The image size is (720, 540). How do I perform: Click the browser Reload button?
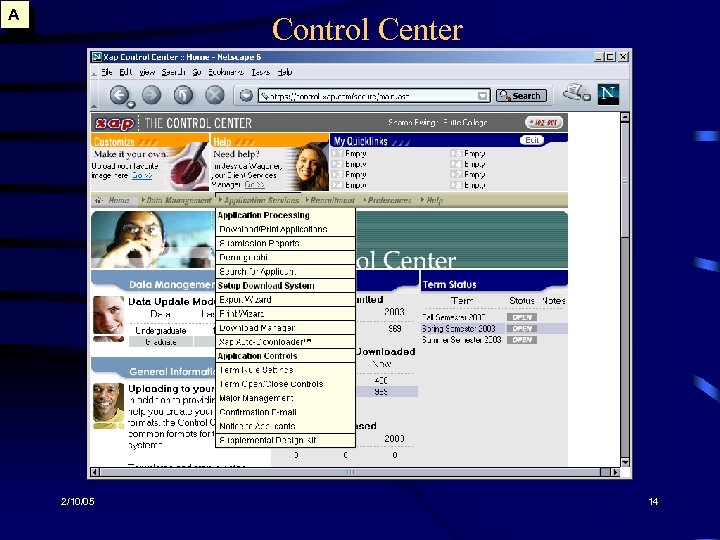pyautogui.click(x=183, y=95)
